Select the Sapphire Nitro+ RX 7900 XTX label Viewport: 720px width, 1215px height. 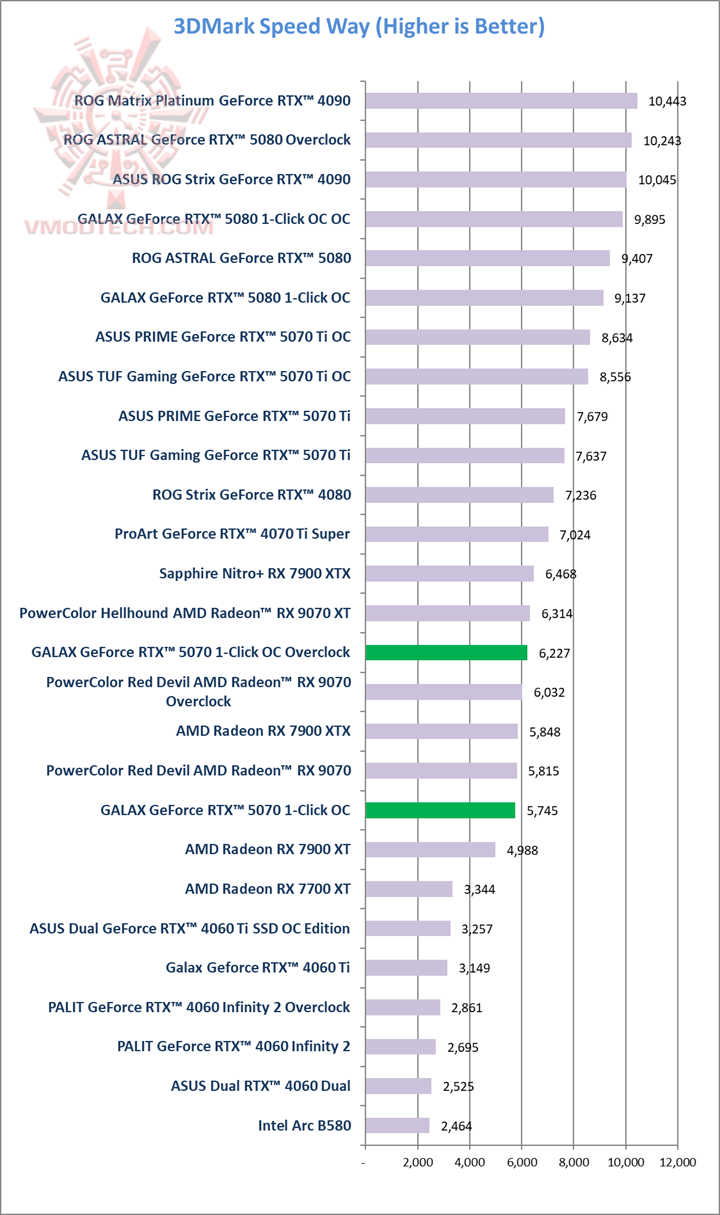[255, 573]
